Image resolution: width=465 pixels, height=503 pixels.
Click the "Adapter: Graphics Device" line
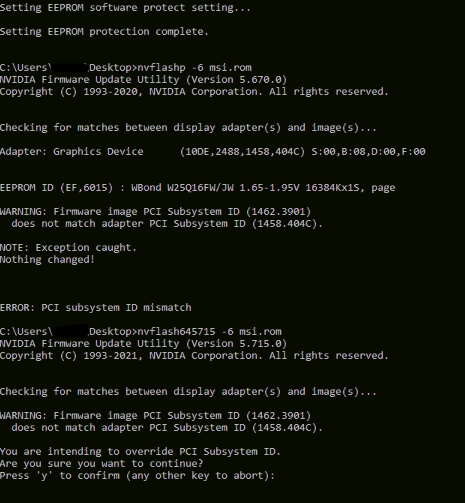[x=213, y=152]
